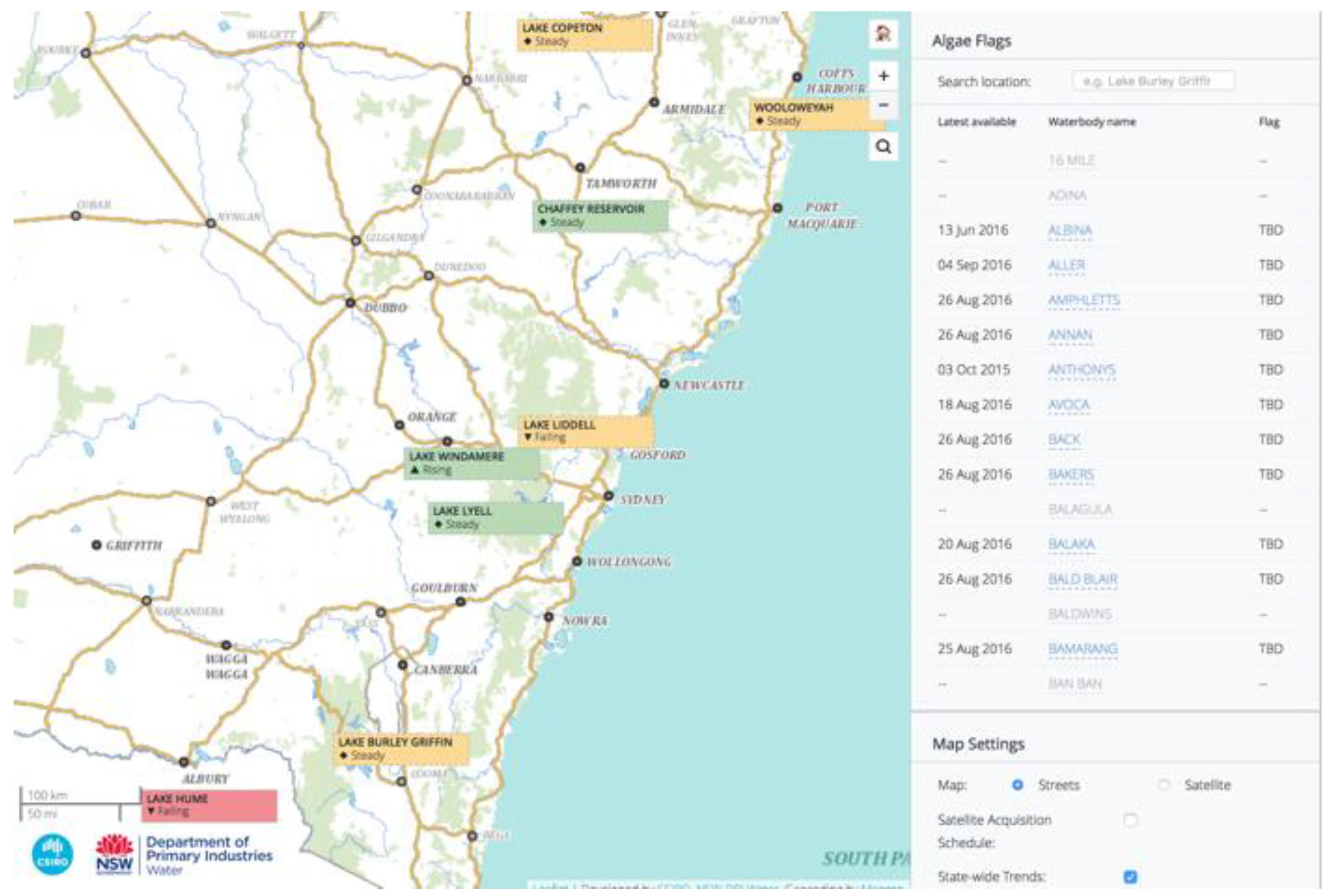The width and height of the screenshot is (1330, 896).
Task: Click the Chaffey Reservoir steady label
Action: point(599,215)
